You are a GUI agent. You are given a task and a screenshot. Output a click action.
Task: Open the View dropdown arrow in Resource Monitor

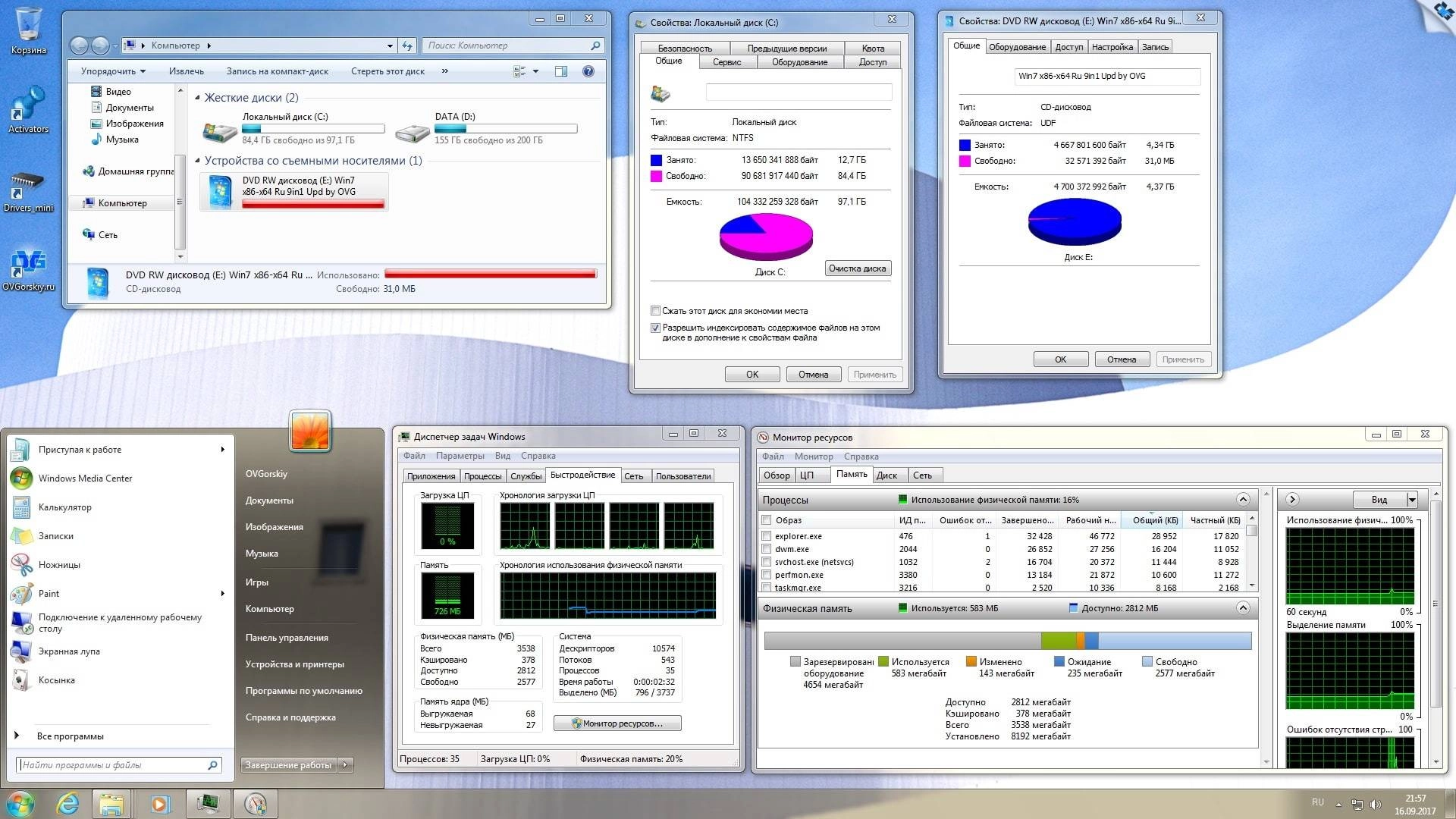(1412, 500)
